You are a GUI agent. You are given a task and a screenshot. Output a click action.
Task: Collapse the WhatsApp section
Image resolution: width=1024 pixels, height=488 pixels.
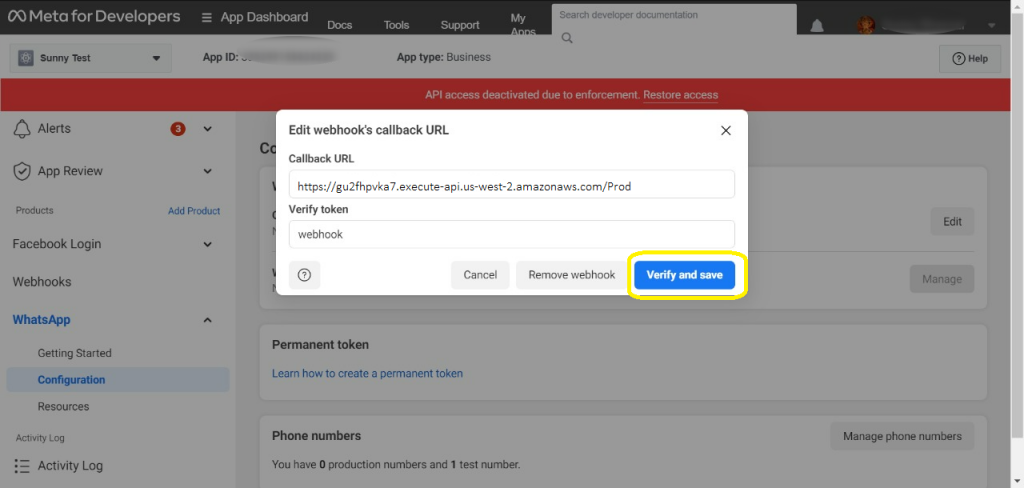pyautogui.click(x=207, y=320)
